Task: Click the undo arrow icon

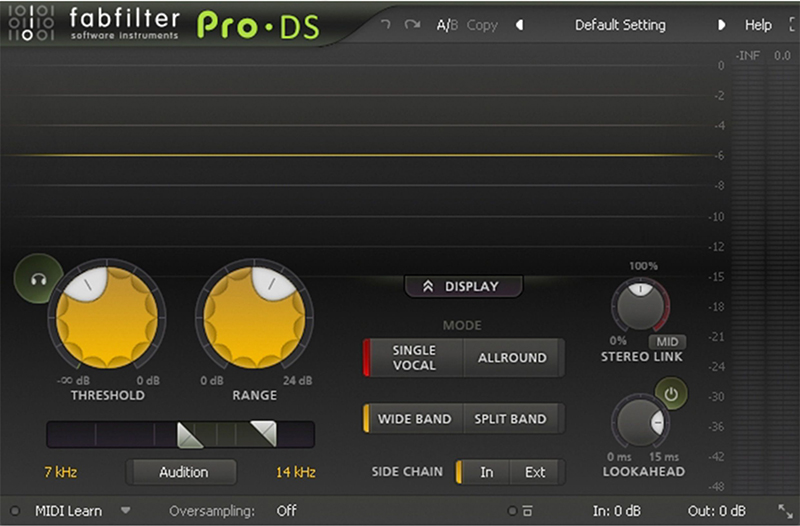Action: 386,25
